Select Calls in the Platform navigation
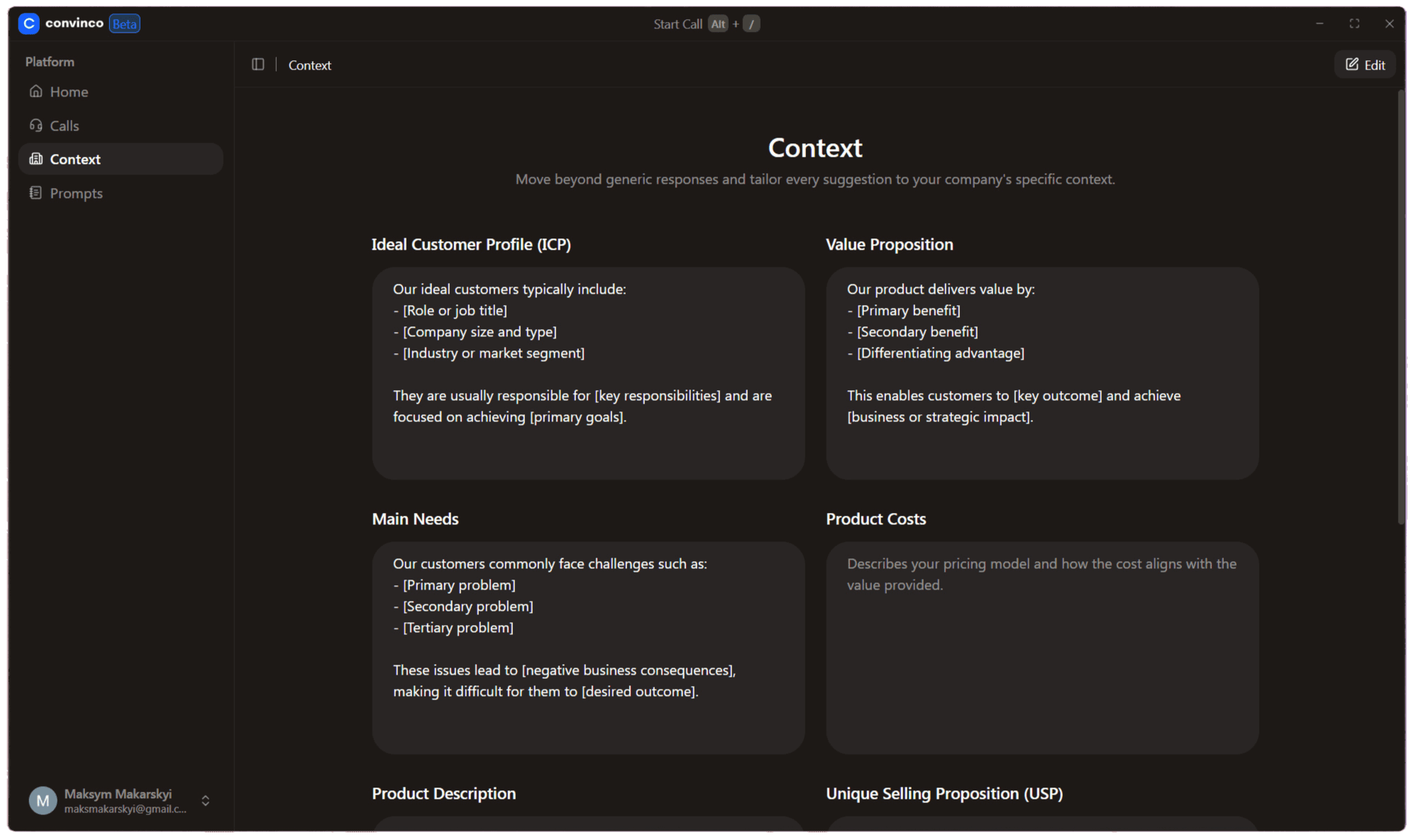This screenshot has height=840, width=1414. pyautogui.click(x=65, y=125)
